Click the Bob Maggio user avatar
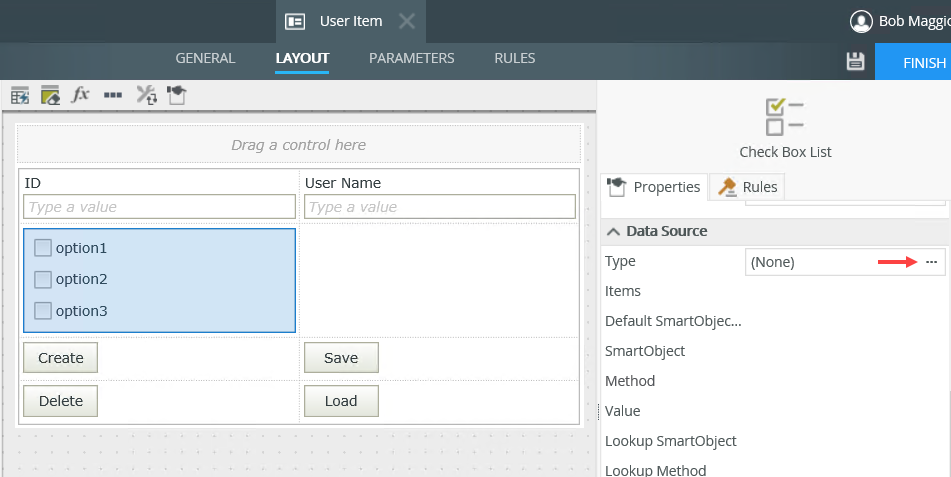Screen dimensions: 951x477 pyautogui.click(x=860, y=21)
